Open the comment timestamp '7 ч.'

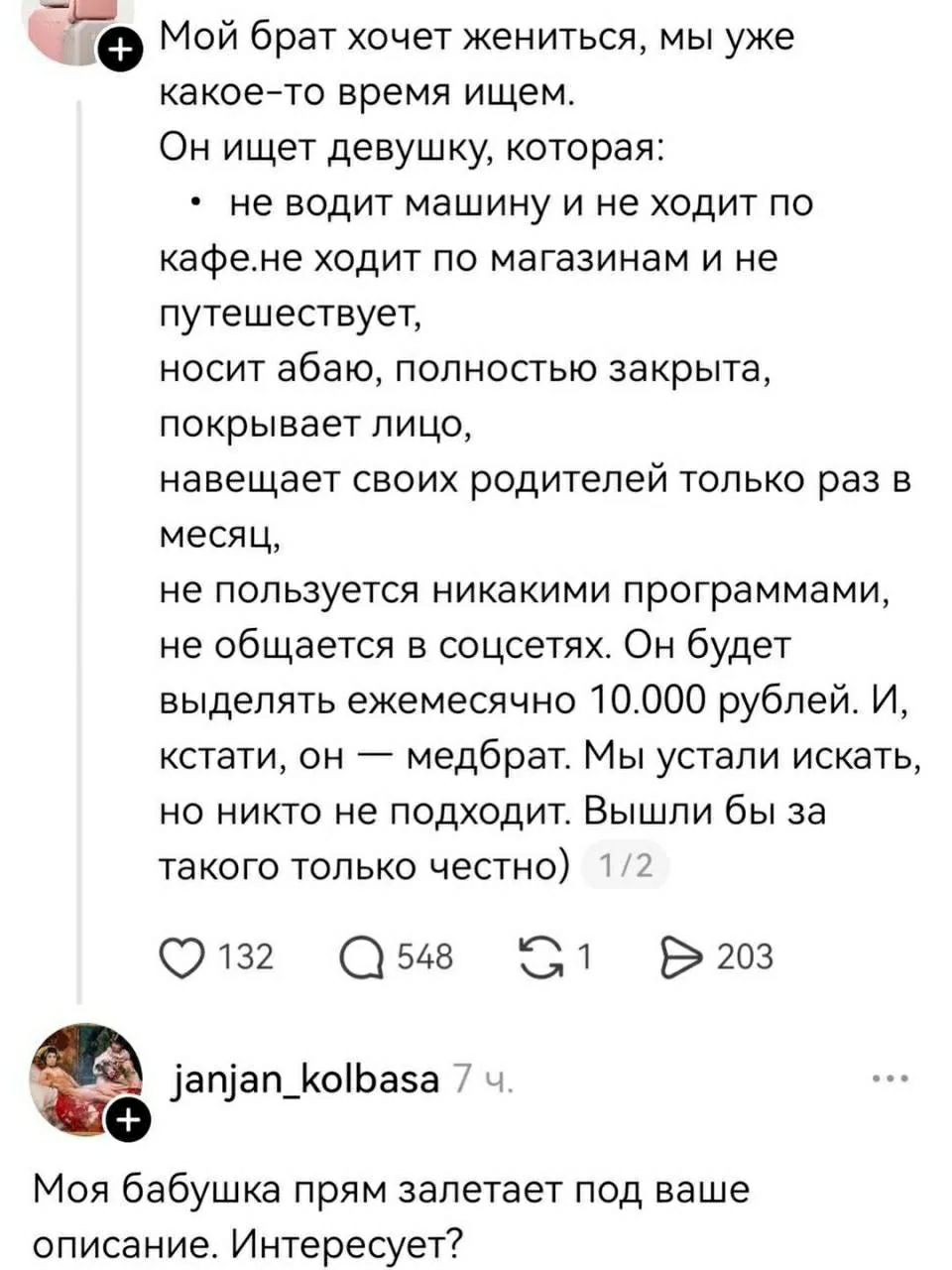tap(482, 1078)
